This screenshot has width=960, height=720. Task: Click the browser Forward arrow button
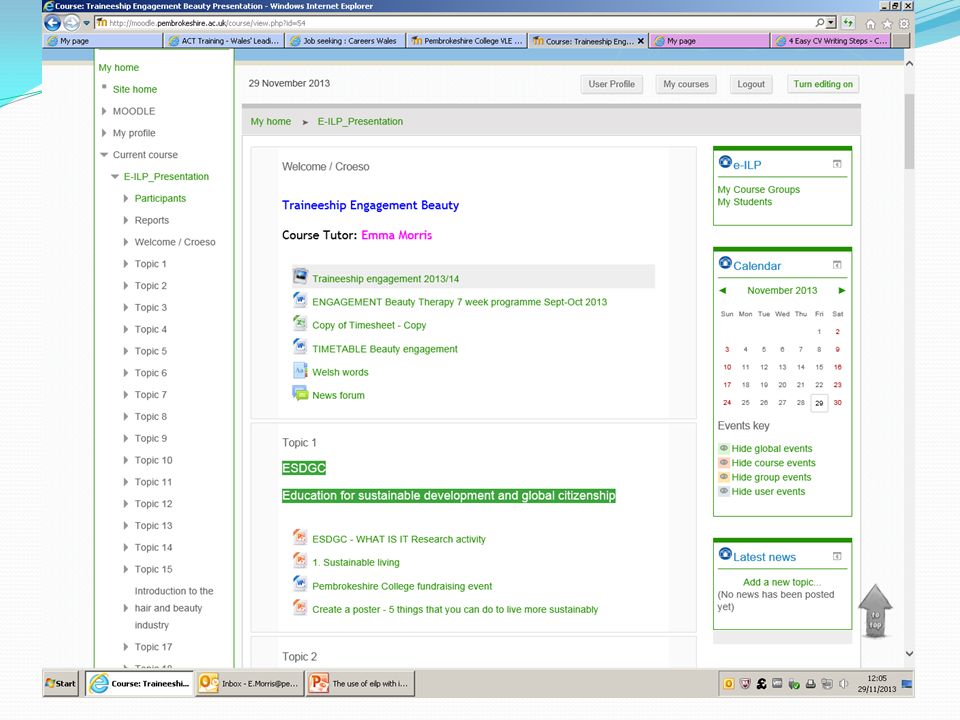click(x=72, y=23)
